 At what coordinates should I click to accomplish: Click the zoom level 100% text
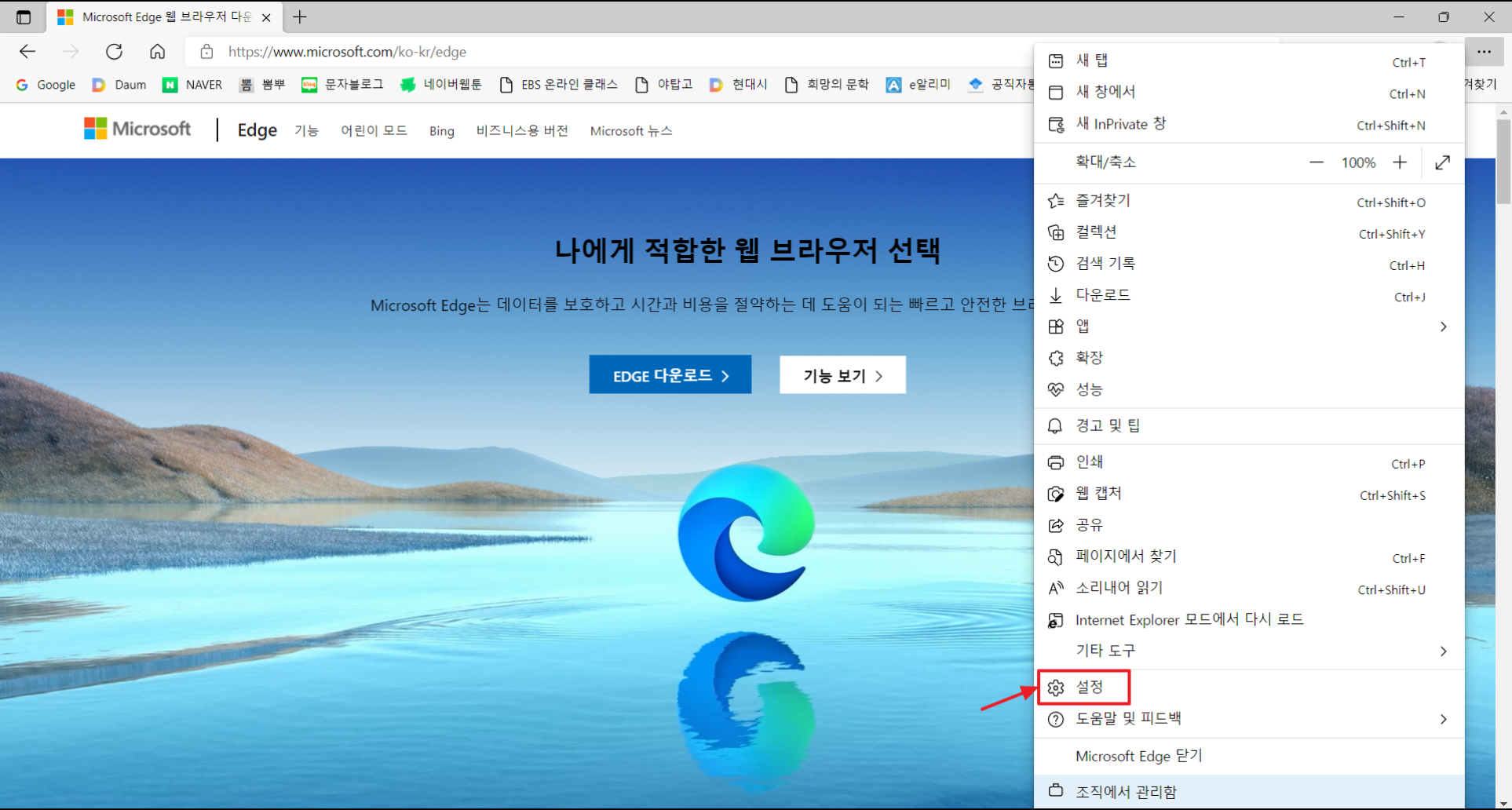click(1358, 162)
